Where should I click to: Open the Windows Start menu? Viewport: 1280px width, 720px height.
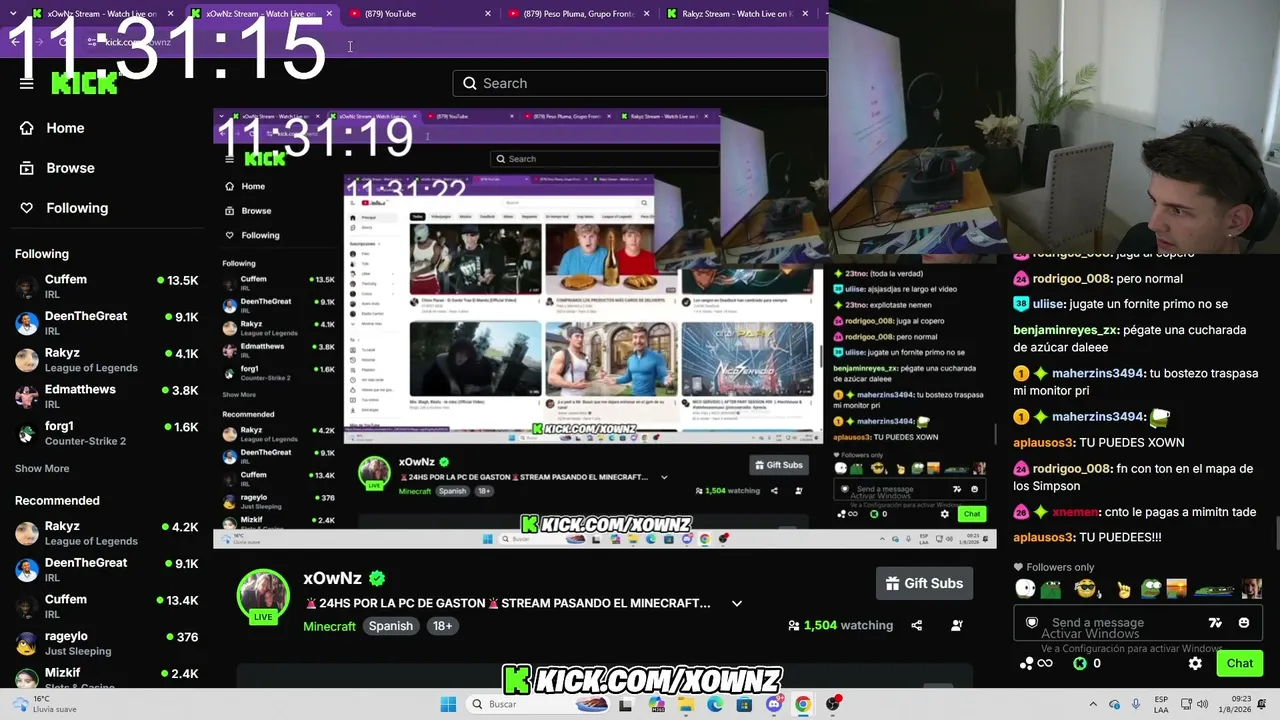(448, 704)
